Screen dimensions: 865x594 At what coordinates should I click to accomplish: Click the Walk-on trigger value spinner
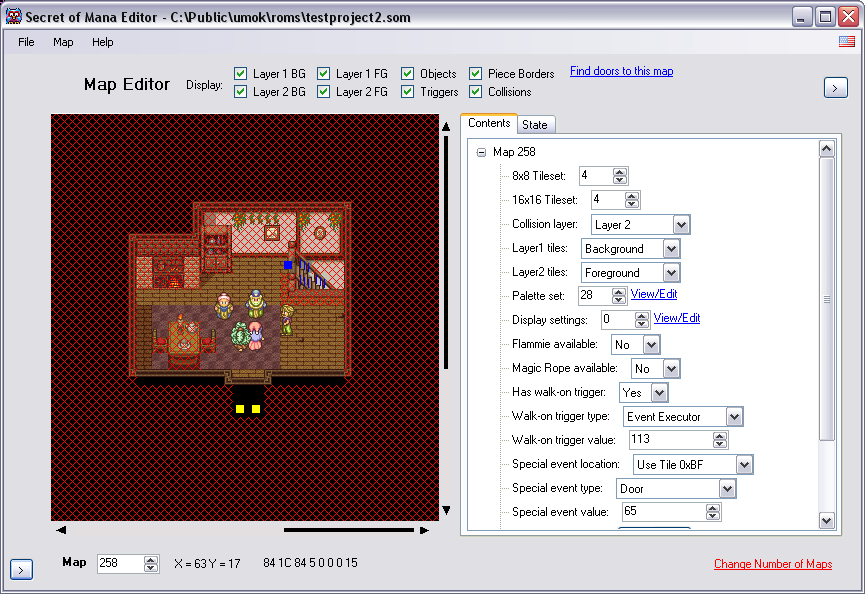coord(719,440)
